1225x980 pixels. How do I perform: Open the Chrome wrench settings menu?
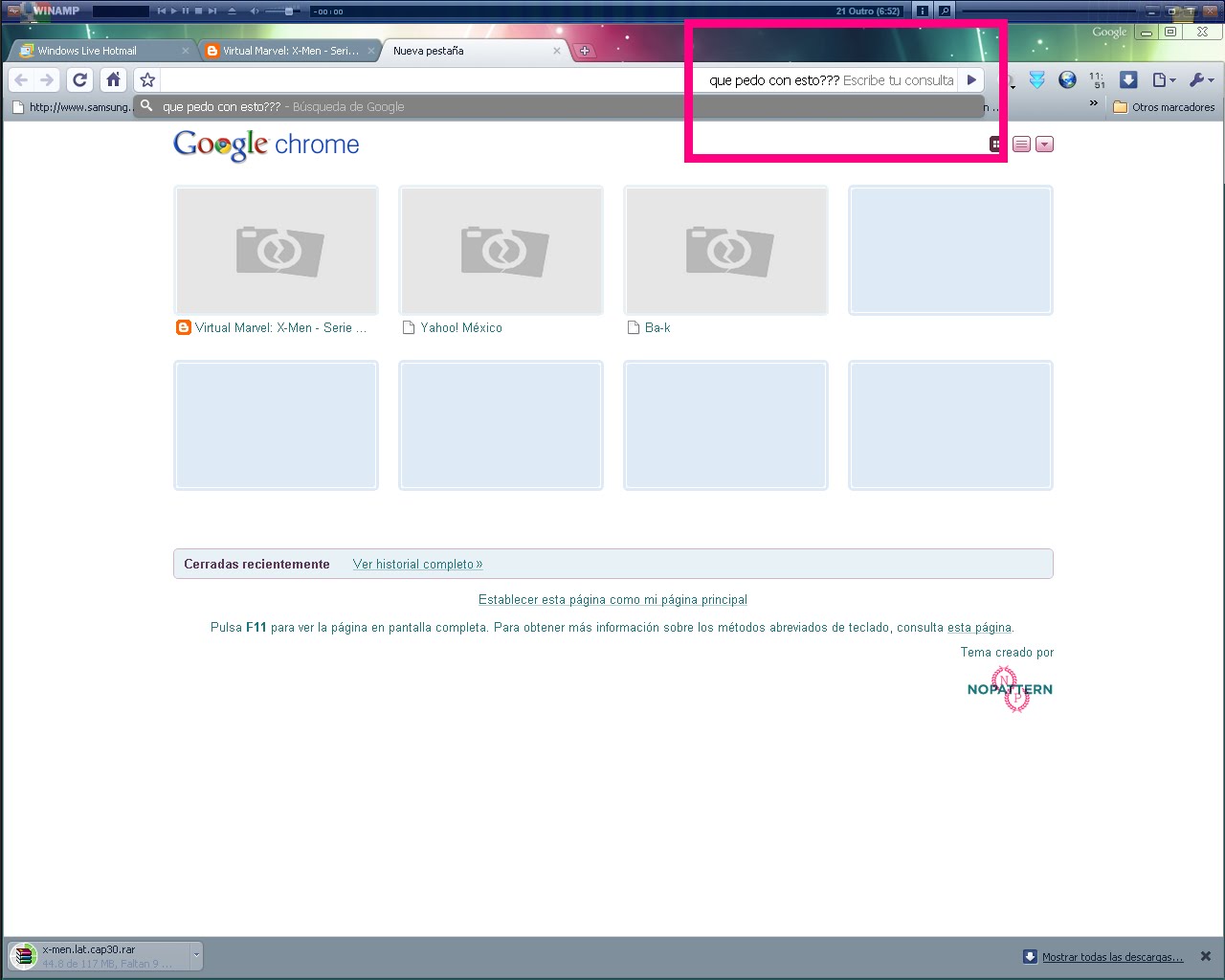pyautogui.click(x=1201, y=80)
